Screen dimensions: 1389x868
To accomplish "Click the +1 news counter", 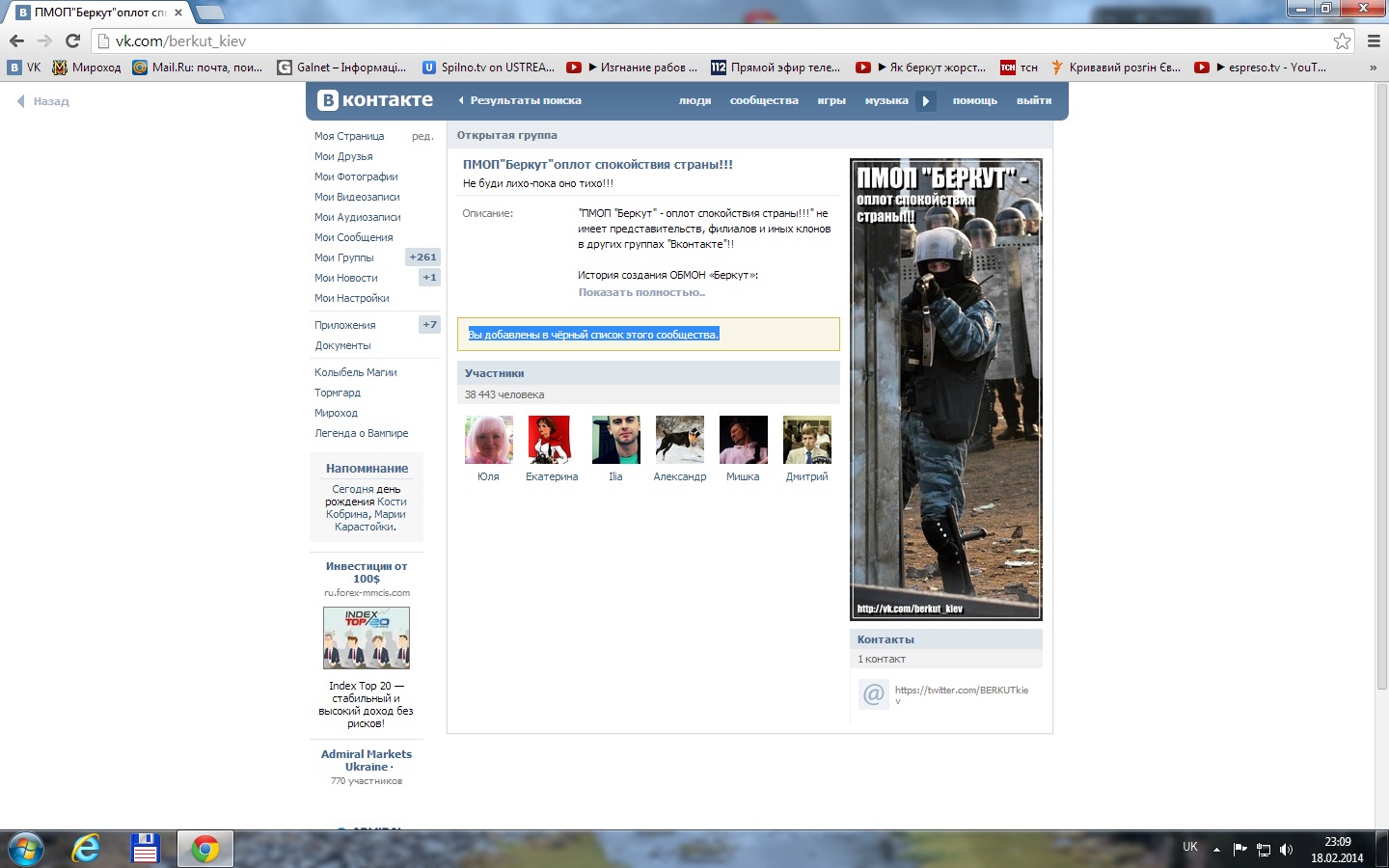I will click(429, 278).
